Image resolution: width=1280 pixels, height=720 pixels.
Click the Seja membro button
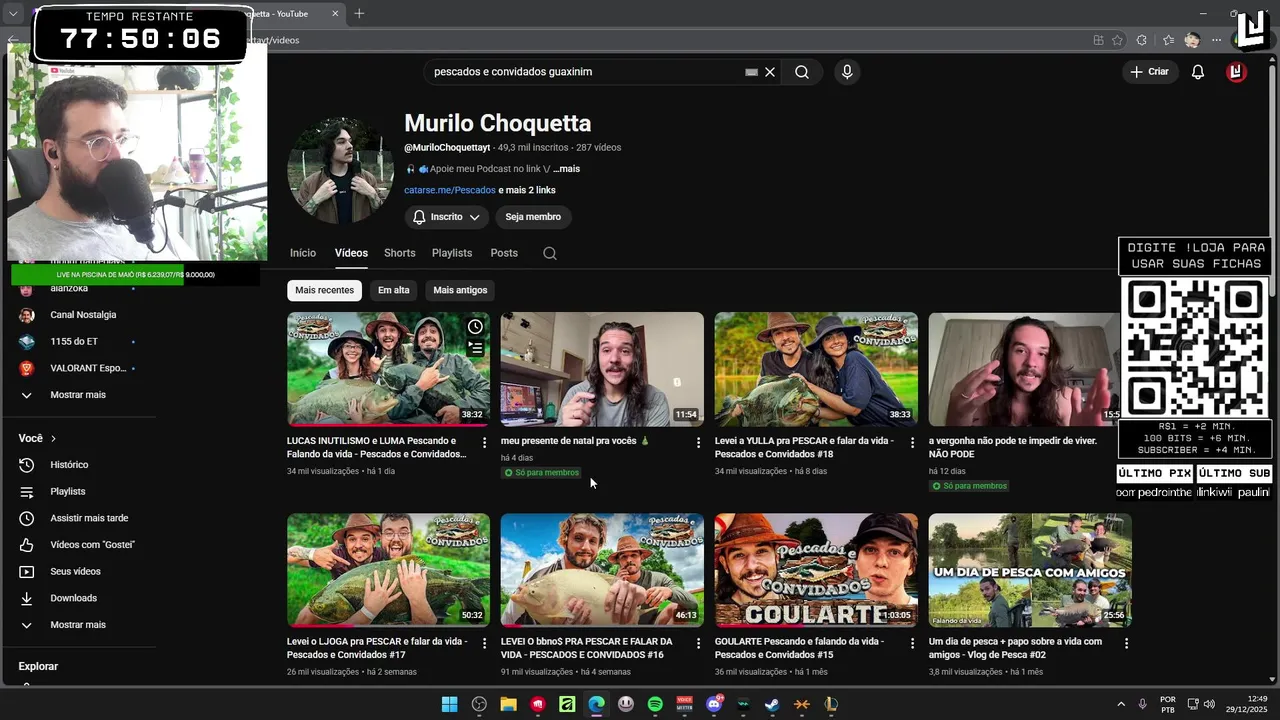533,217
